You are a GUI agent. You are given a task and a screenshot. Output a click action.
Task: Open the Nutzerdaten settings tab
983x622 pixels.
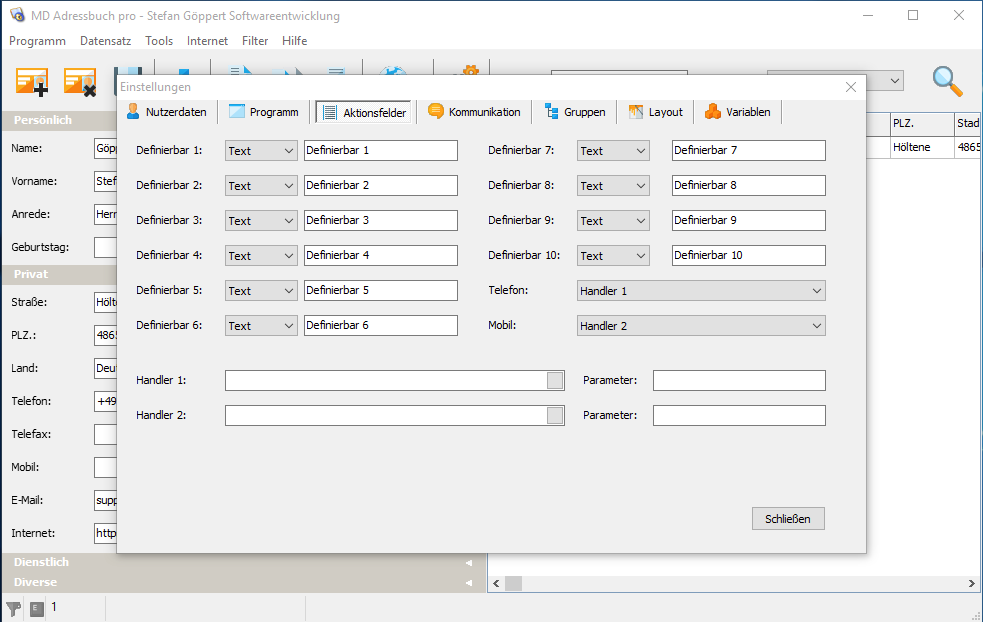click(166, 112)
